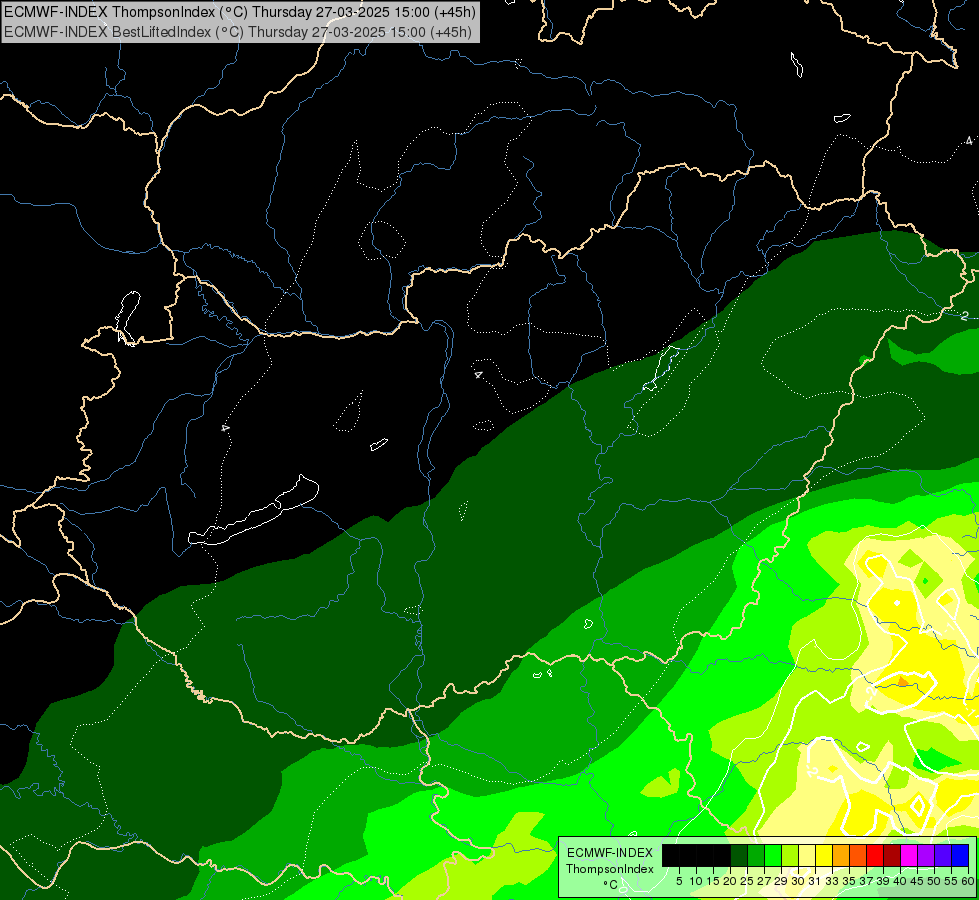Click the ECMWF-INDEX label in the legend

(x=610, y=853)
